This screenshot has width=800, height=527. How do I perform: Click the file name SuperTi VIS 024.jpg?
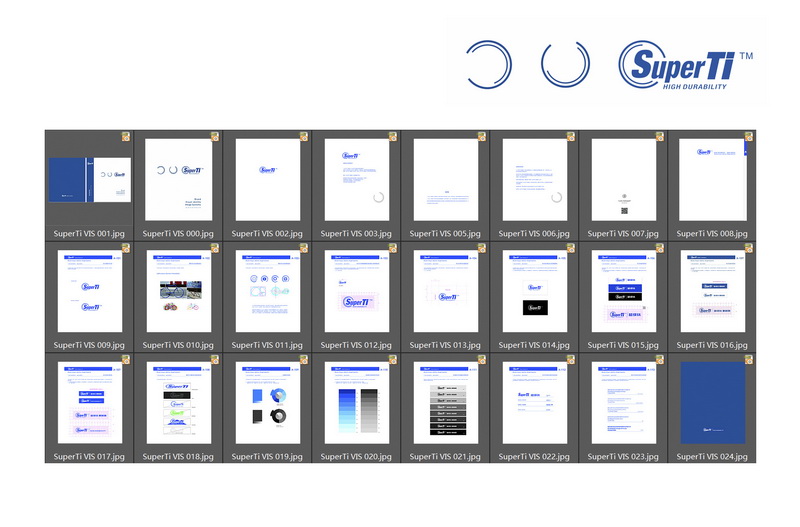point(712,457)
